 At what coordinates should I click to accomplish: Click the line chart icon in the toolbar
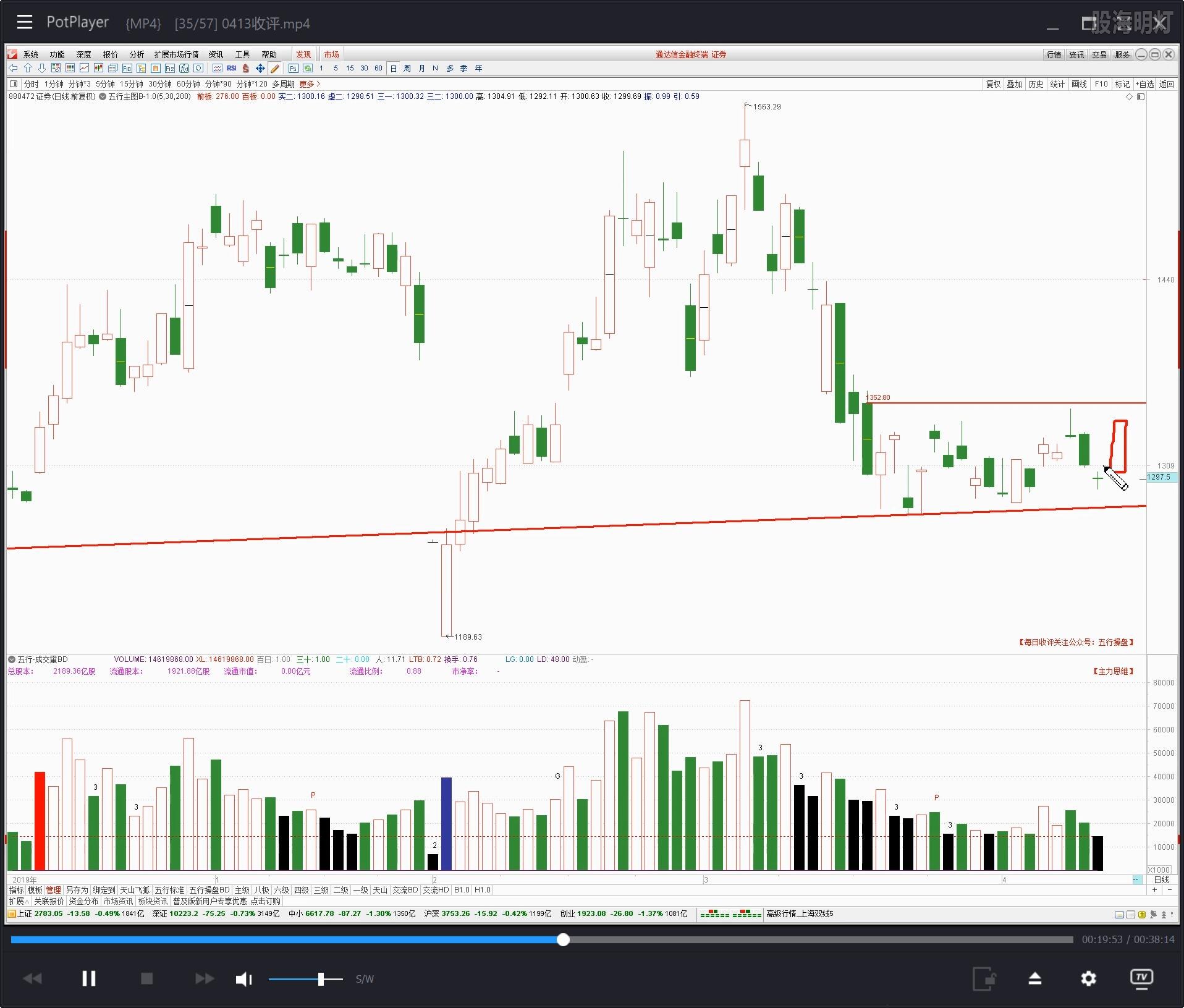click(84, 68)
